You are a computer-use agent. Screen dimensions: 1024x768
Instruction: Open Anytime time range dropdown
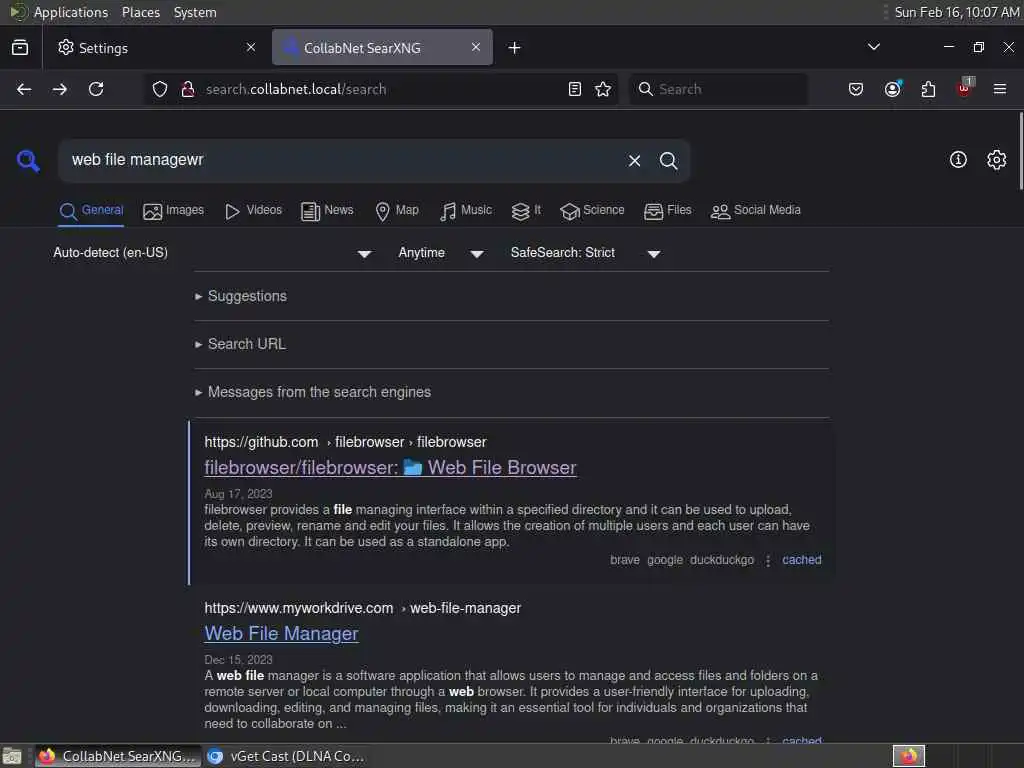tap(441, 253)
